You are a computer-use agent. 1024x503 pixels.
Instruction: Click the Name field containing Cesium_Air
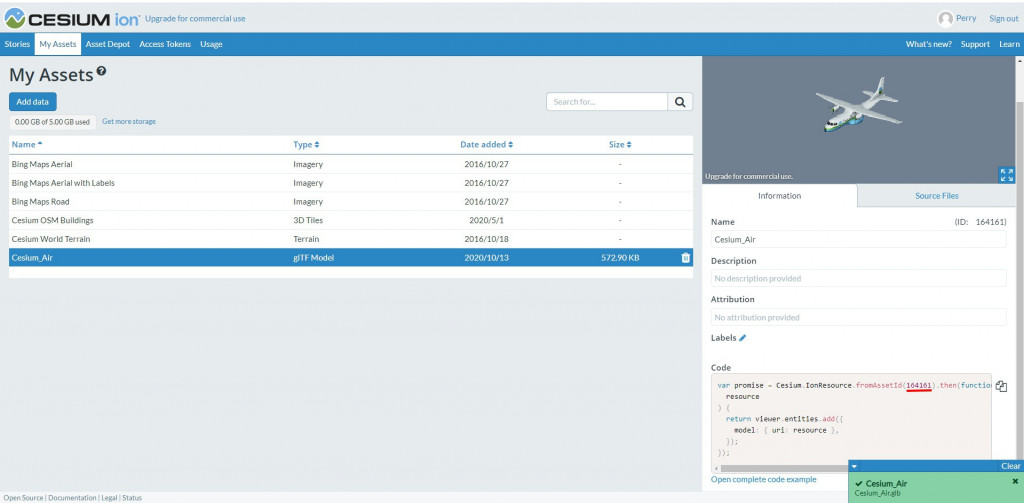click(859, 240)
